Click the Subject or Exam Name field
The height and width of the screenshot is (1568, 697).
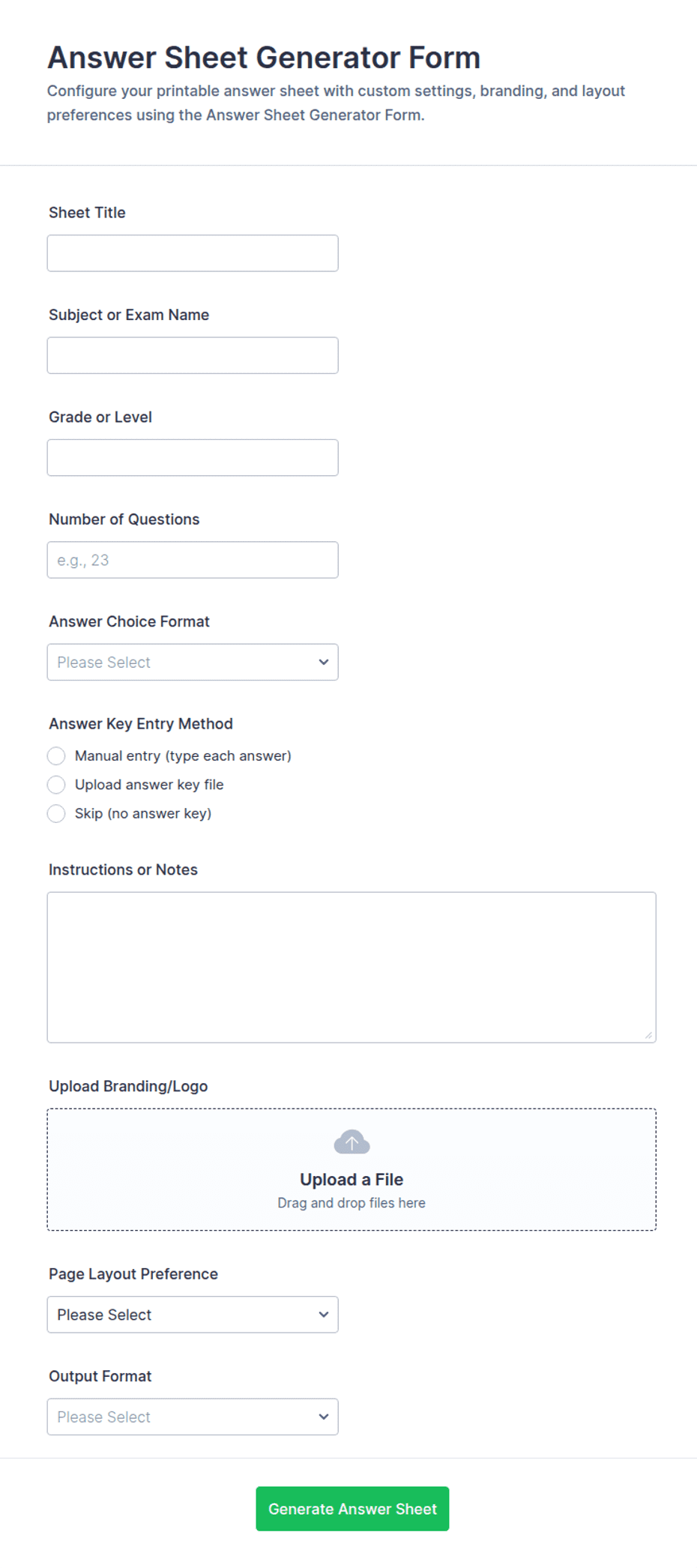(193, 355)
